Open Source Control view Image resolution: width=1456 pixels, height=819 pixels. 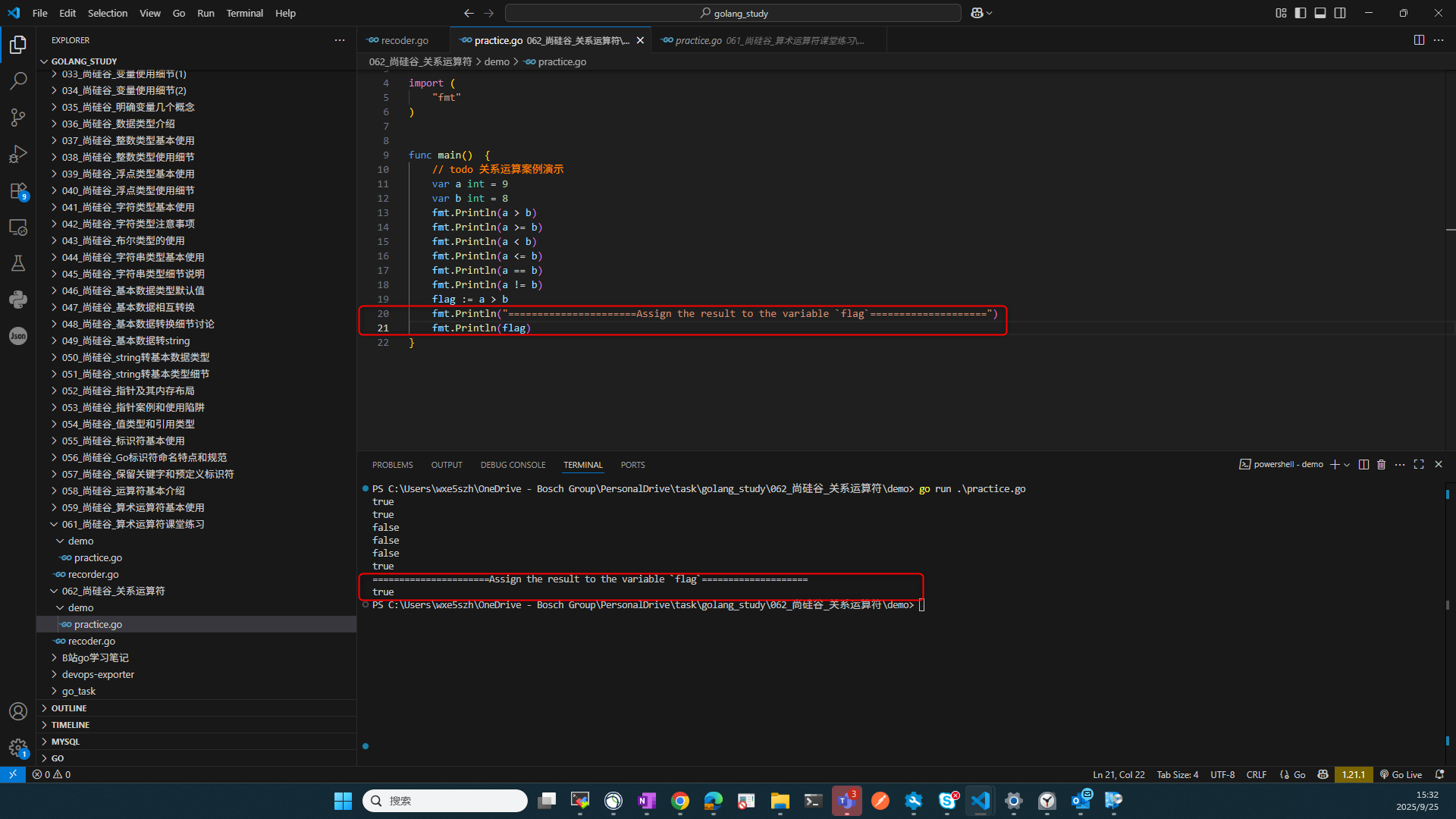[18, 117]
